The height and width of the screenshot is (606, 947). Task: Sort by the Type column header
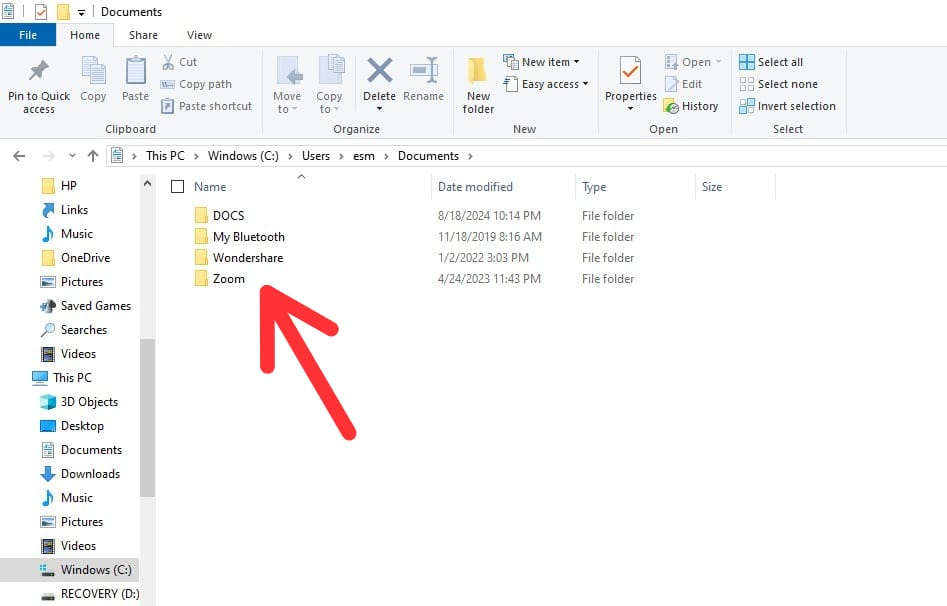click(635, 187)
